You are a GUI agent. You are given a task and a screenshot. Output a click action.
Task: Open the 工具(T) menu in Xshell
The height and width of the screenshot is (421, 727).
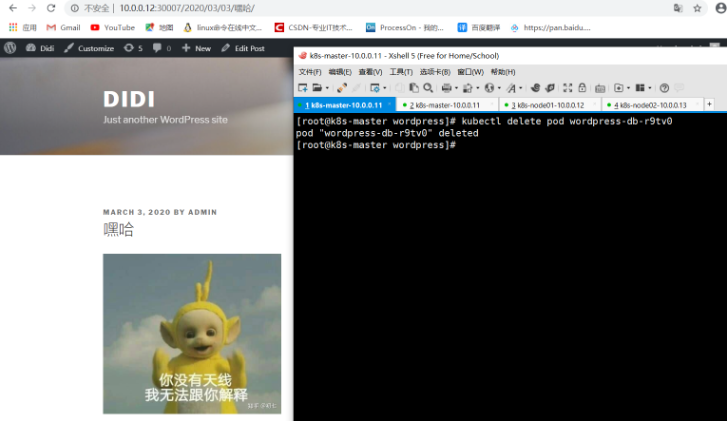(x=401, y=72)
